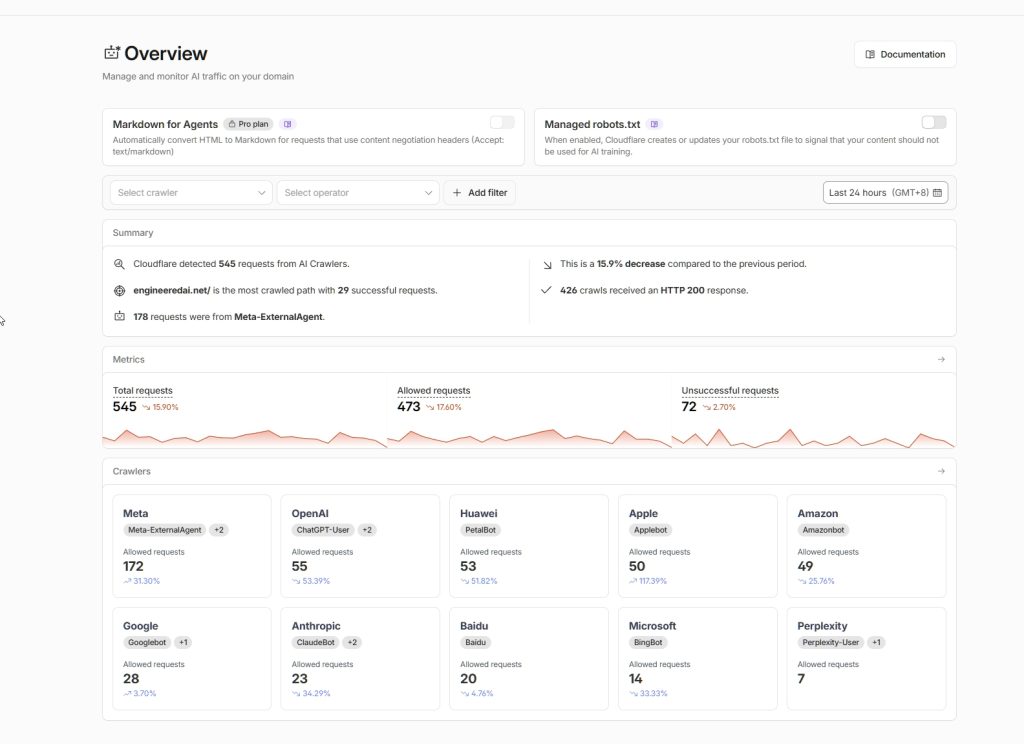The height and width of the screenshot is (744, 1024).
Task: Open the Last 24 hours date picker
Action: click(x=885, y=193)
